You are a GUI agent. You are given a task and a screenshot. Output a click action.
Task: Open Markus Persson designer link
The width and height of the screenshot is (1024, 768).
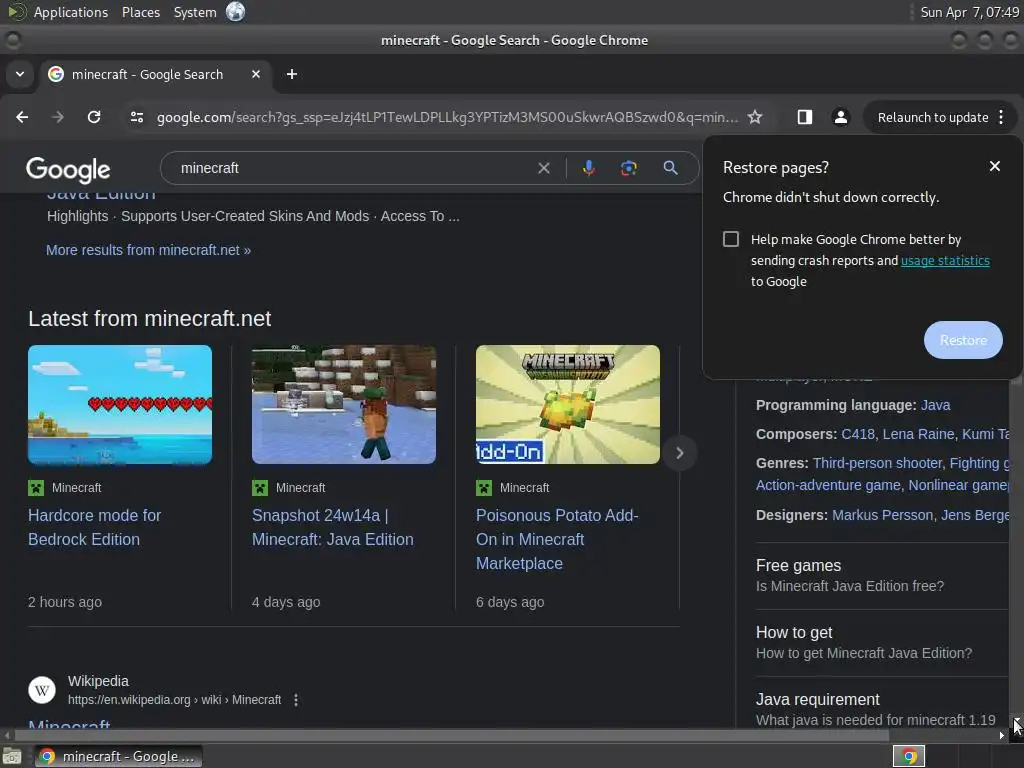coord(882,515)
